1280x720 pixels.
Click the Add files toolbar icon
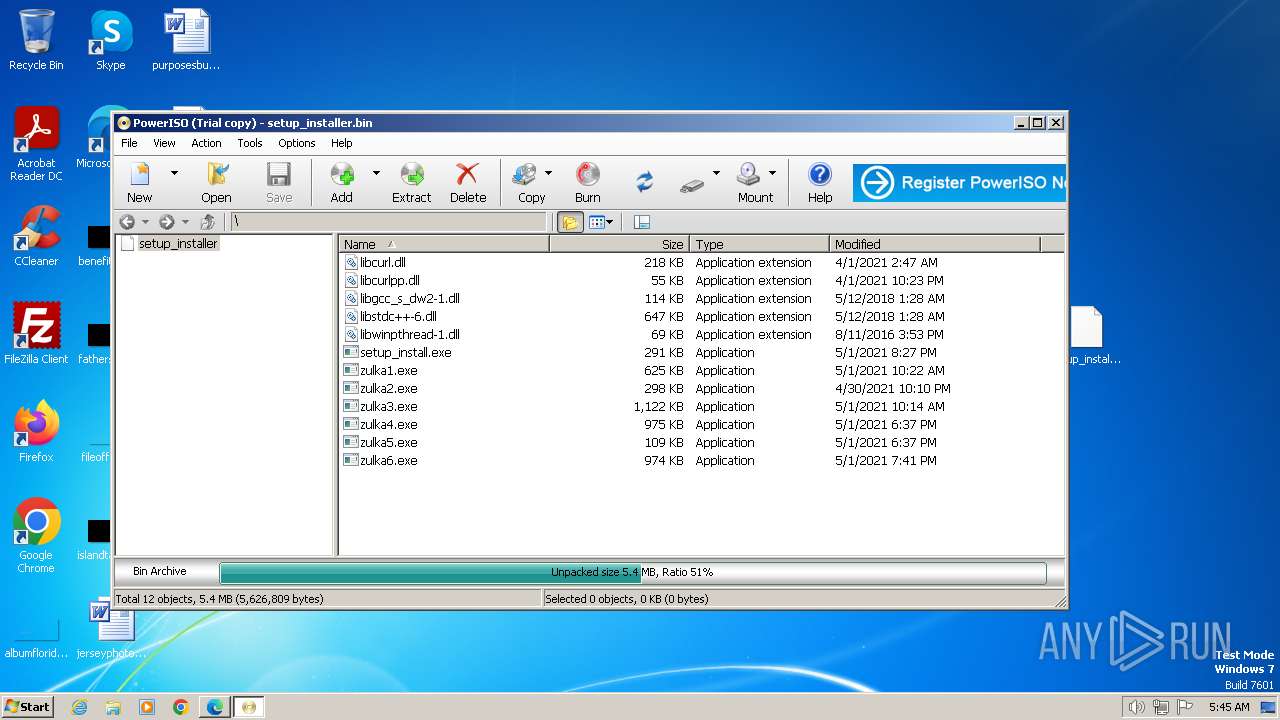(342, 182)
